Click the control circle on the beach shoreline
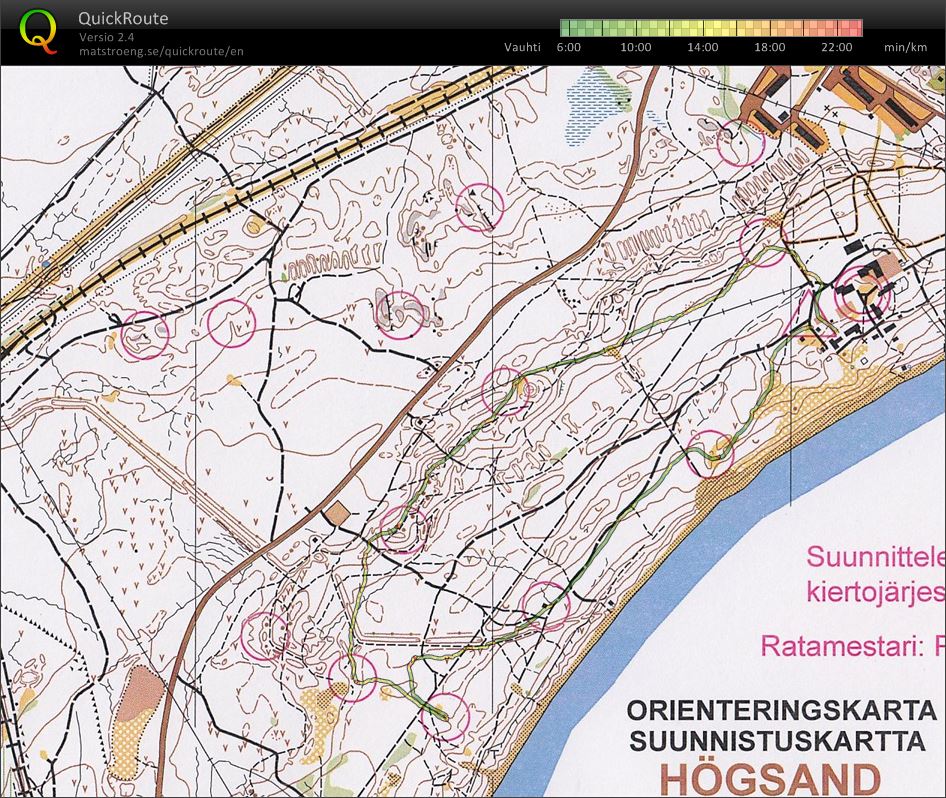The image size is (946, 798). [711, 453]
